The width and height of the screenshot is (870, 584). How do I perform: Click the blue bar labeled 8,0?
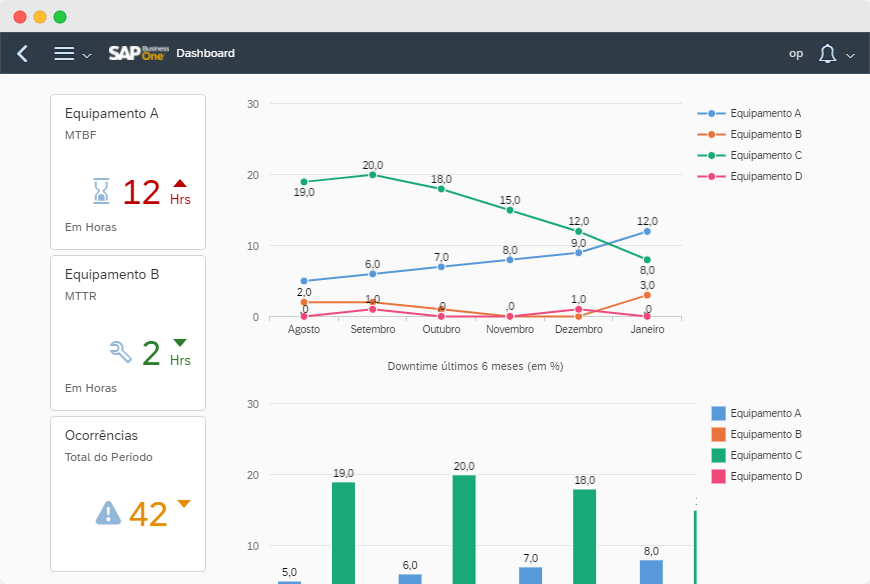651,572
